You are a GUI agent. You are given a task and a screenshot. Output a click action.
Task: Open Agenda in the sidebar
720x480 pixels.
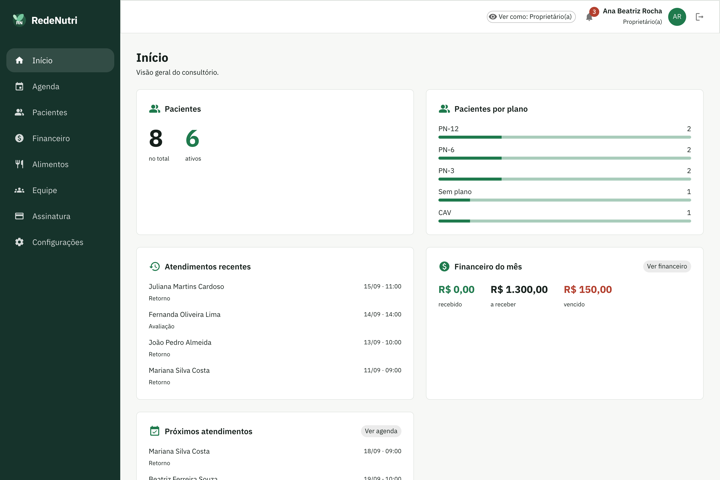point(60,86)
